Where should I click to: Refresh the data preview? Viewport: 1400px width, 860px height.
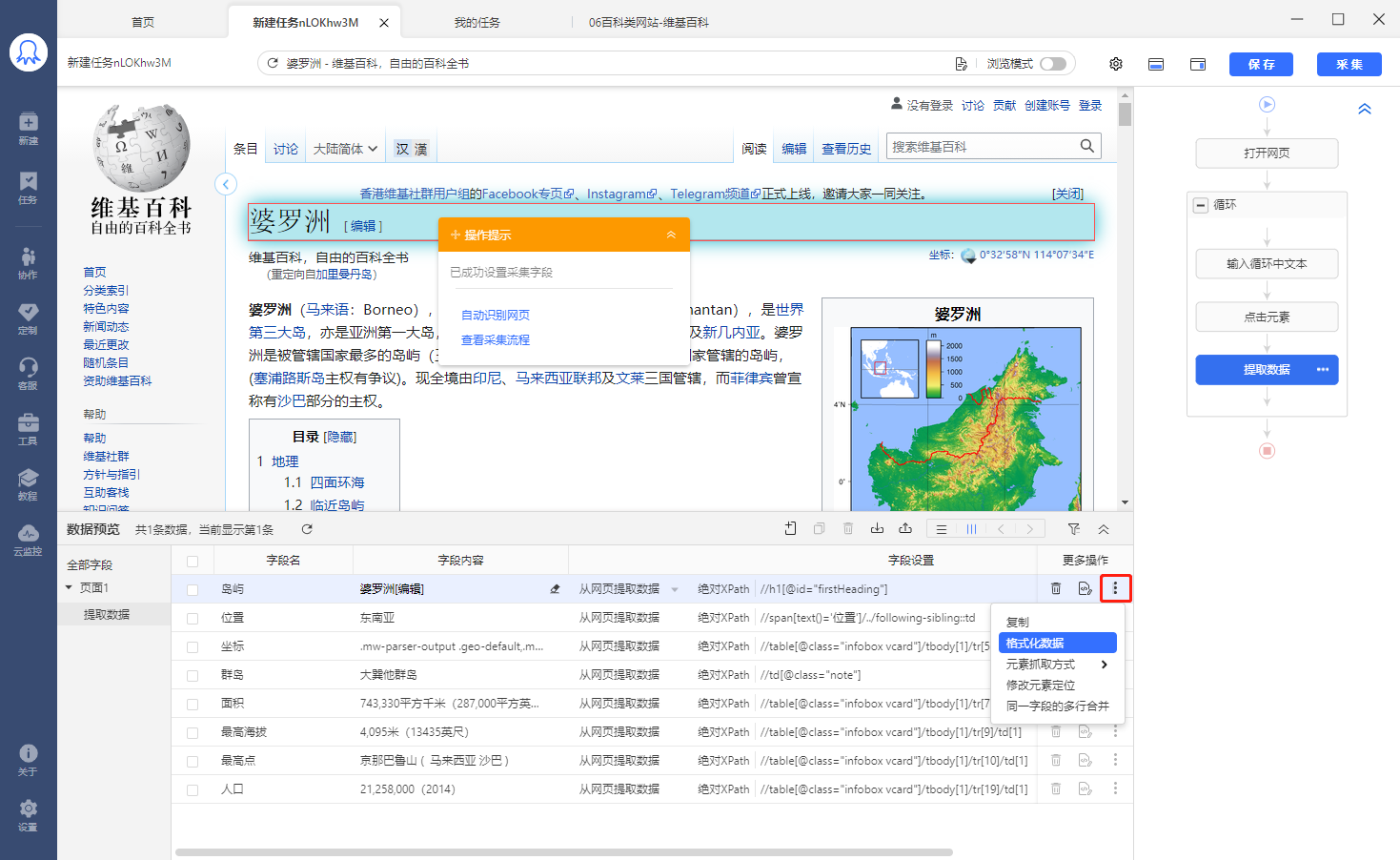(307, 529)
